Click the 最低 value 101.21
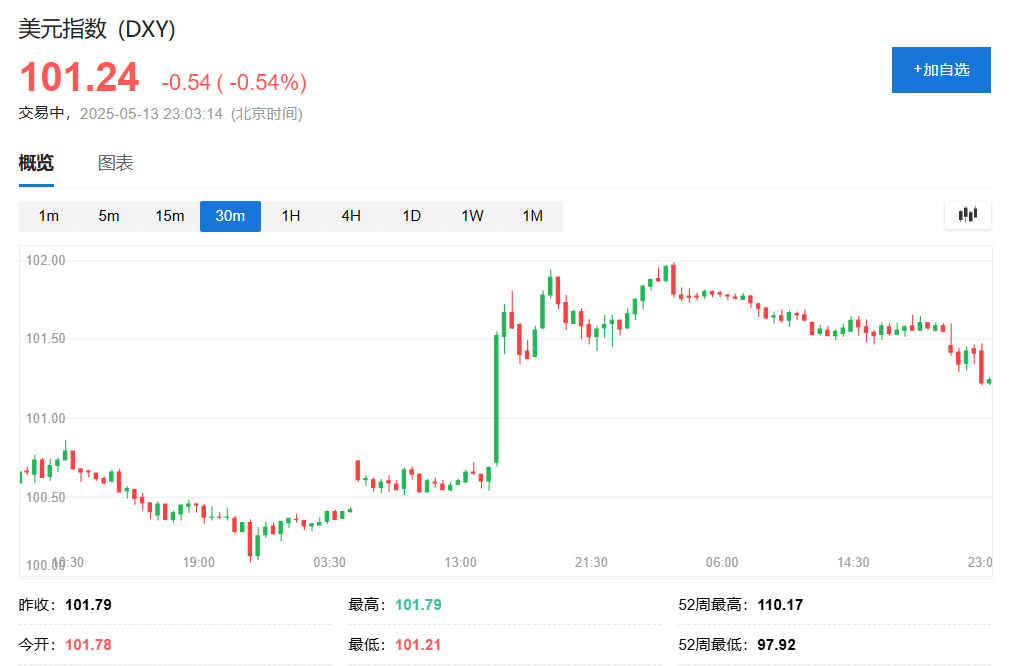Viewport: 1013px width, 666px height. (418, 645)
